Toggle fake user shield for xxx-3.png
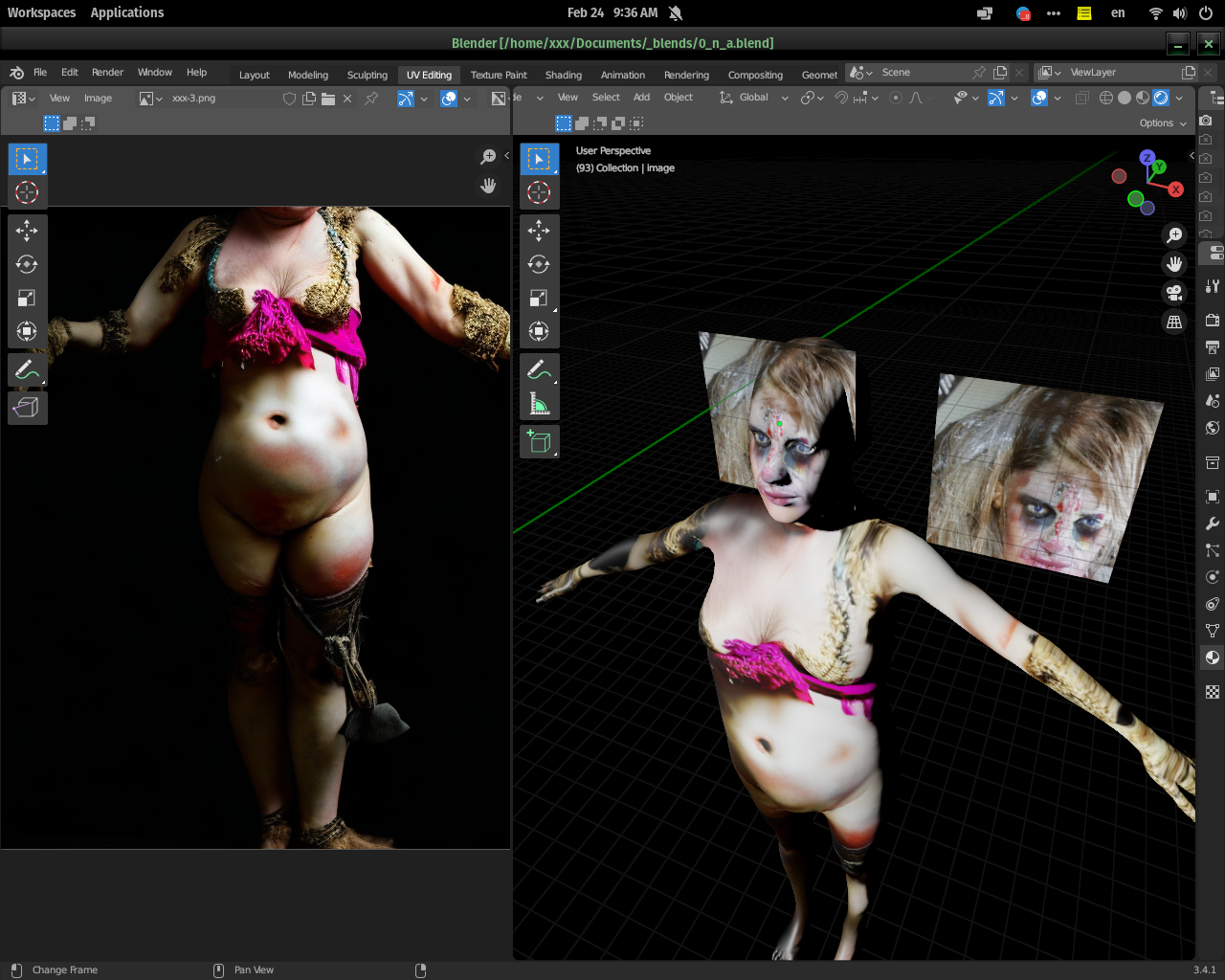 coord(289,99)
